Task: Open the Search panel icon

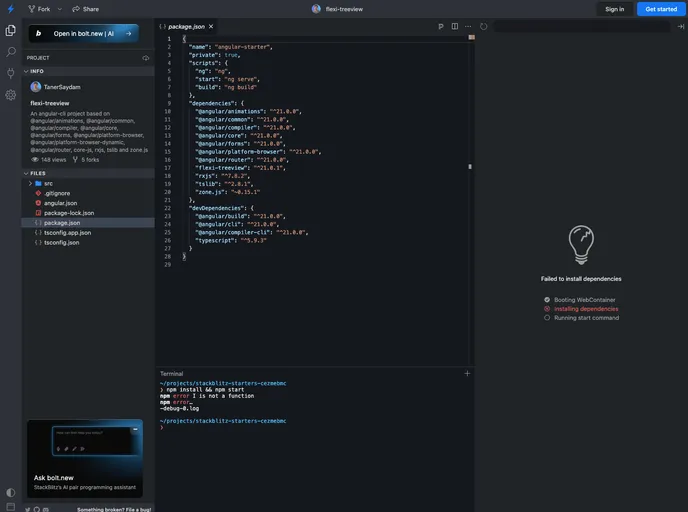Action: 11,52
